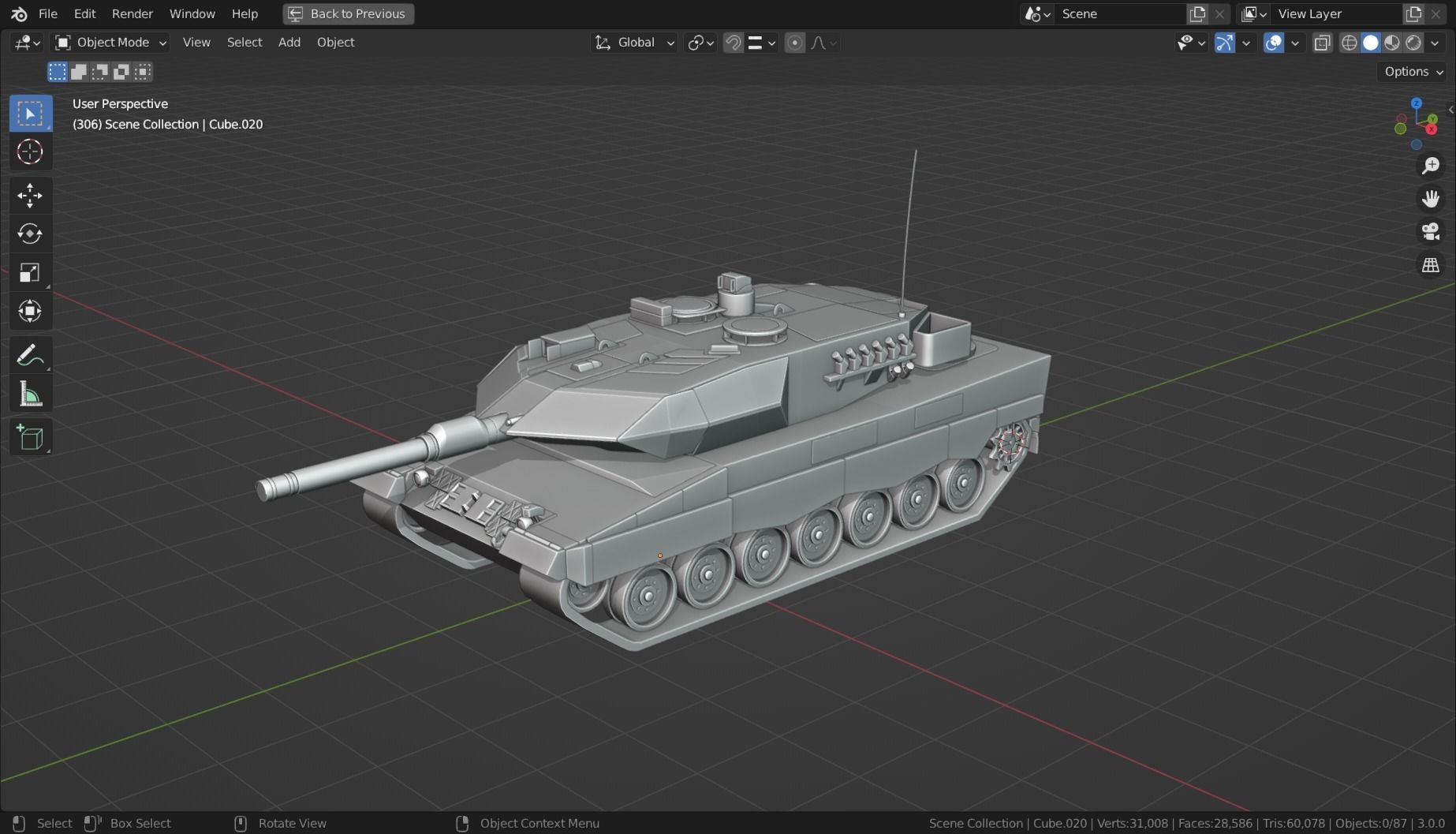Image resolution: width=1456 pixels, height=834 pixels.
Task: Open the viewport Select menu
Action: pyautogui.click(x=245, y=43)
